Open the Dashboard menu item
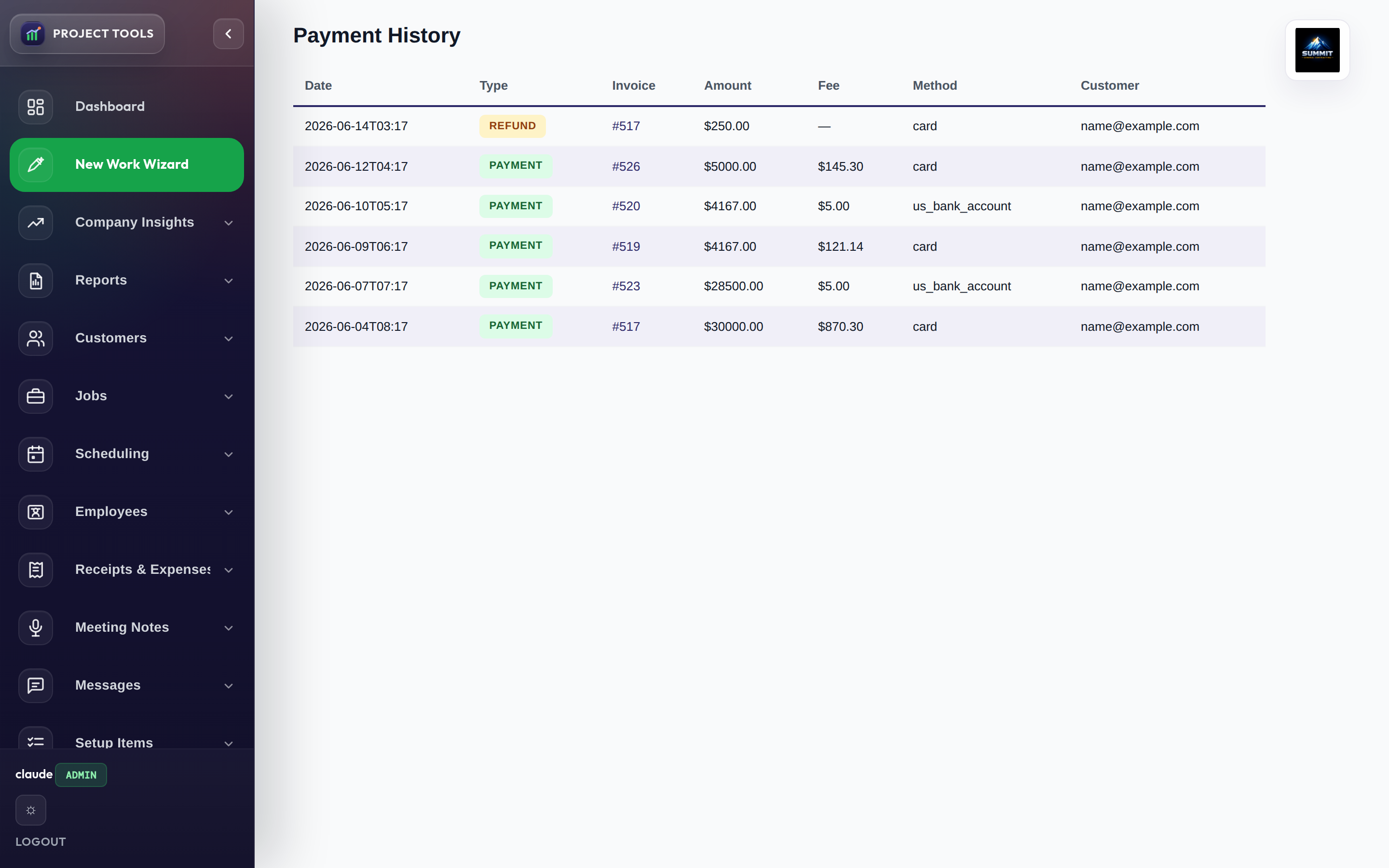Image resolution: width=1389 pixels, height=868 pixels. click(x=127, y=107)
